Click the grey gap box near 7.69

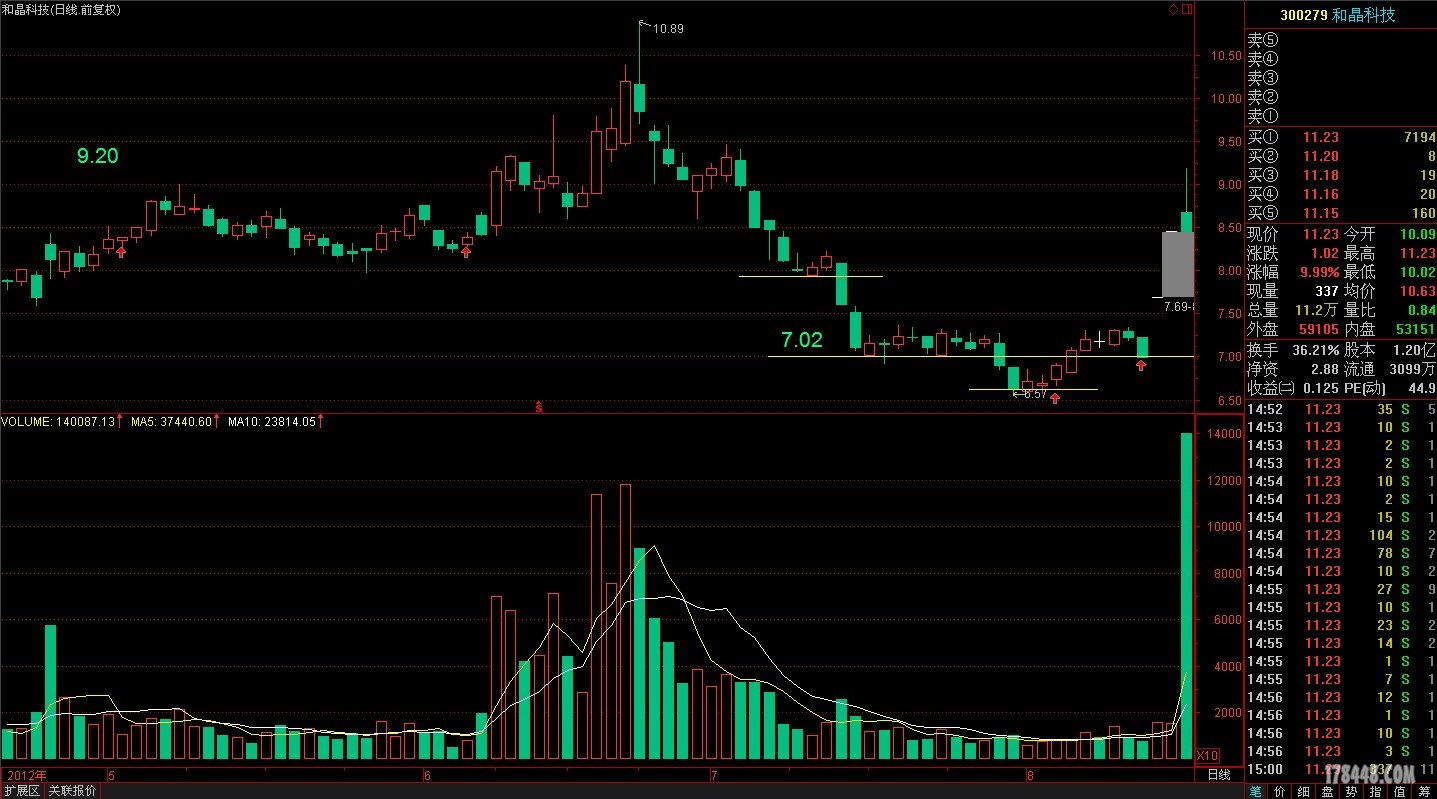point(1177,263)
